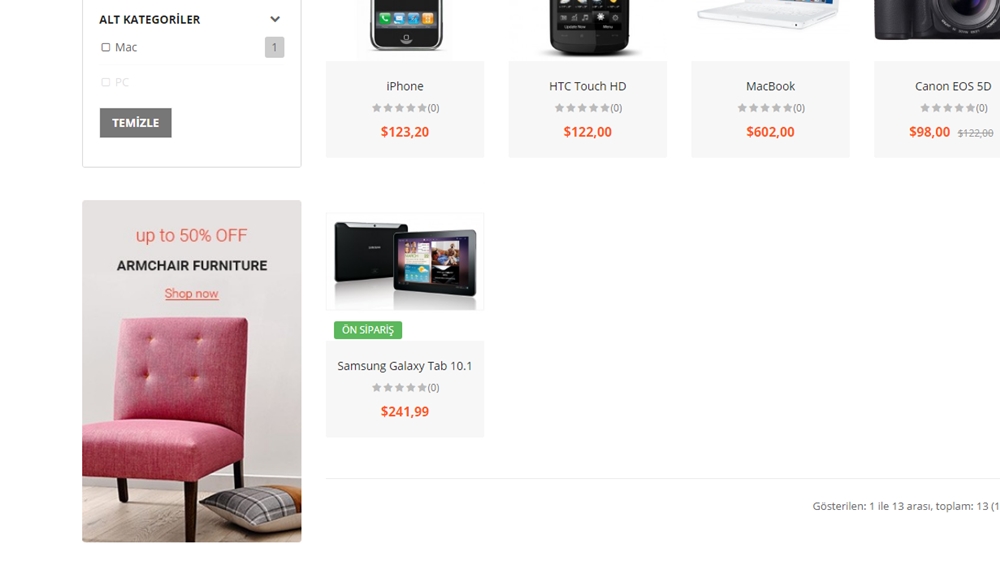This screenshot has width=1000, height=561.
Task: Open the HTC Touch HD product image
Action: click(587, 28)
